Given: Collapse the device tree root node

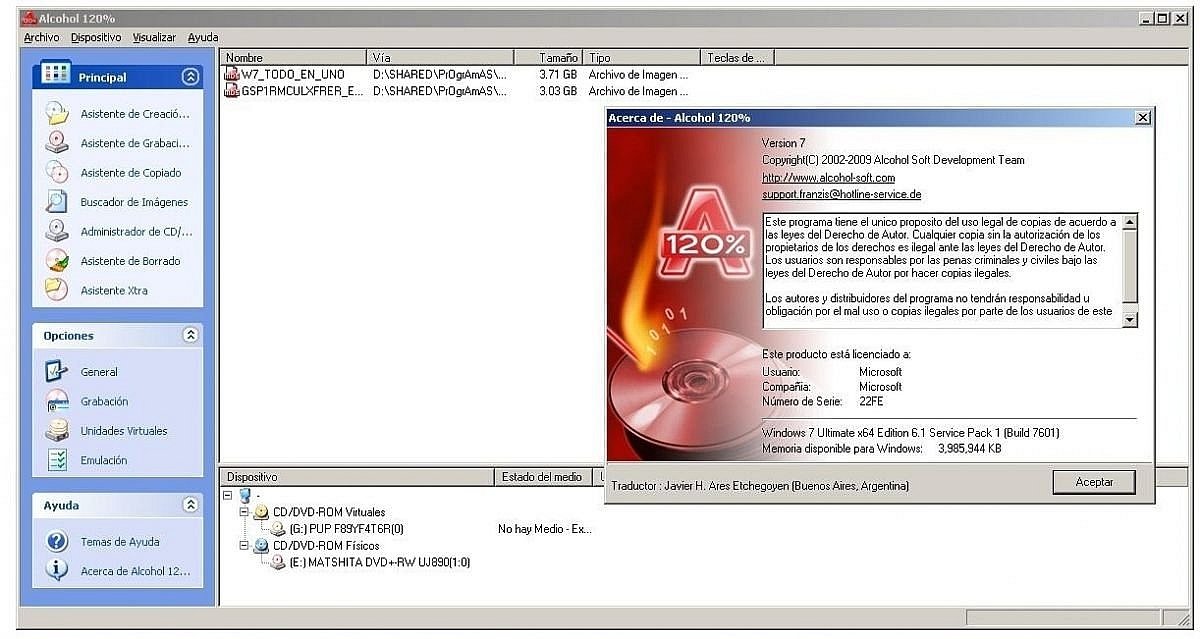Looking at the screenshot, I should pyautogui.click(x=228, y=495).
